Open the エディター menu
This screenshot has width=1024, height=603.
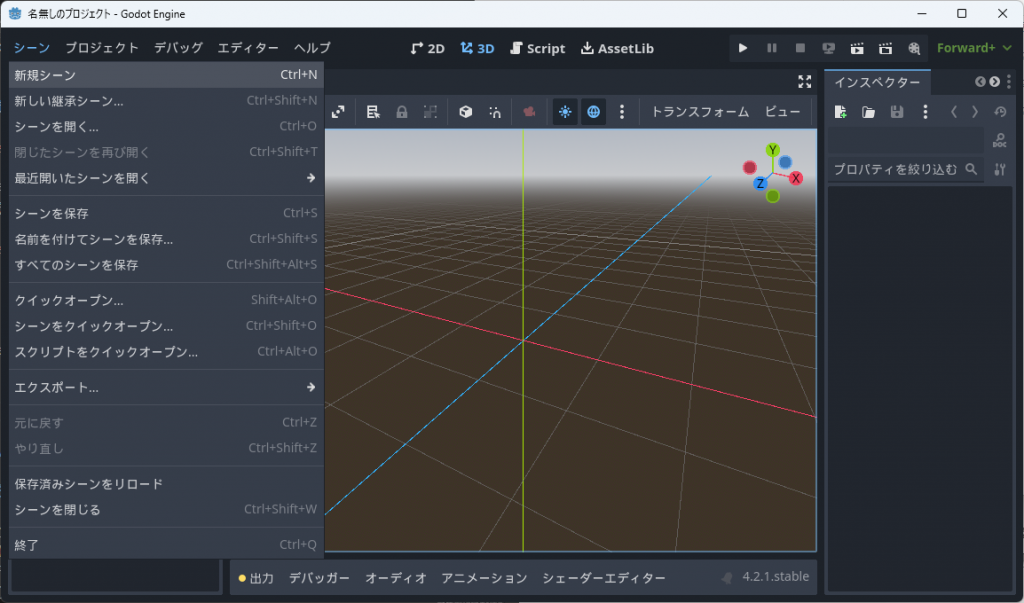[248, 48]
